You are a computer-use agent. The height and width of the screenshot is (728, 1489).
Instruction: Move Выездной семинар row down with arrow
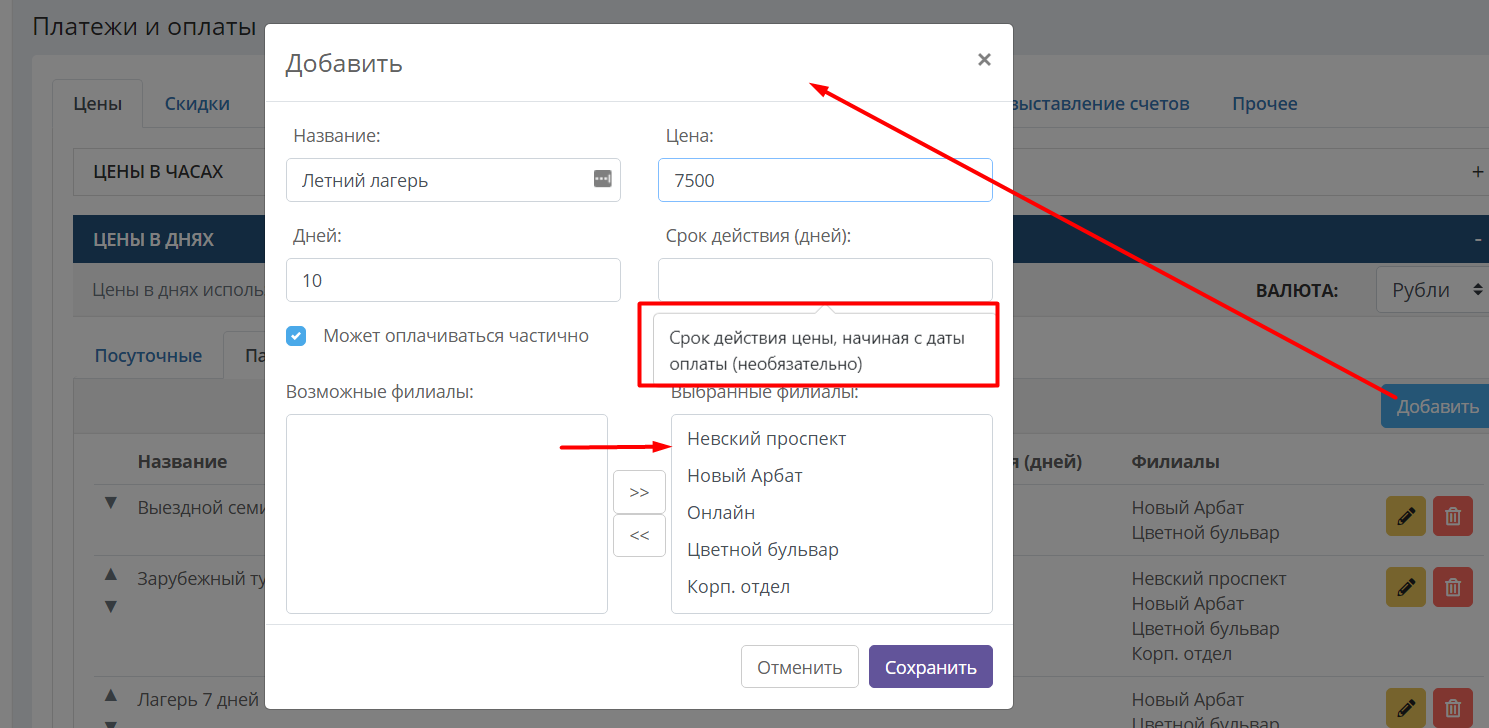pyautogui.click(x=112, y=503)
